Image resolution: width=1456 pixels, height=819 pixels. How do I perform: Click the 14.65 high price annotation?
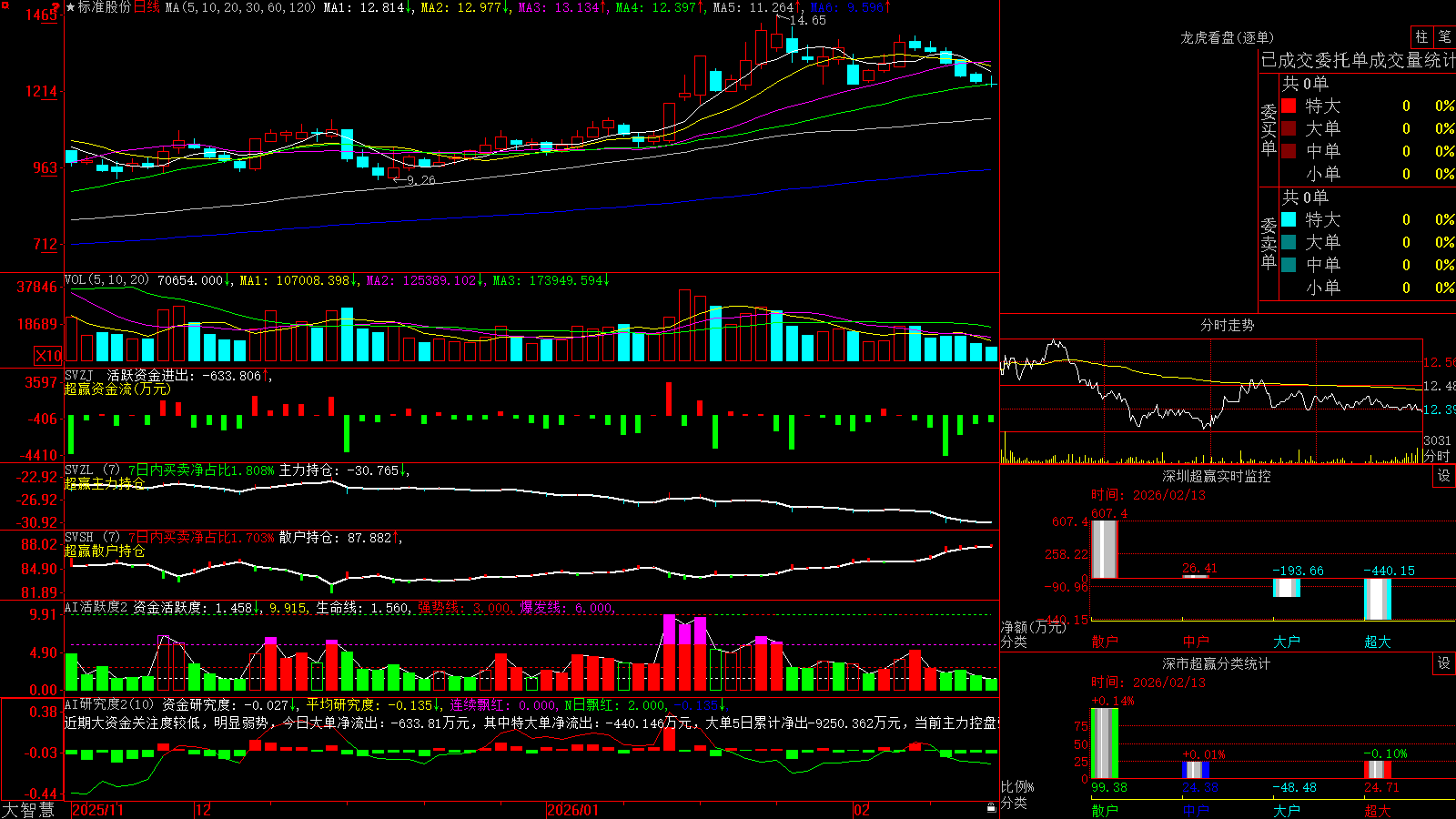click(x=807, y=20)
